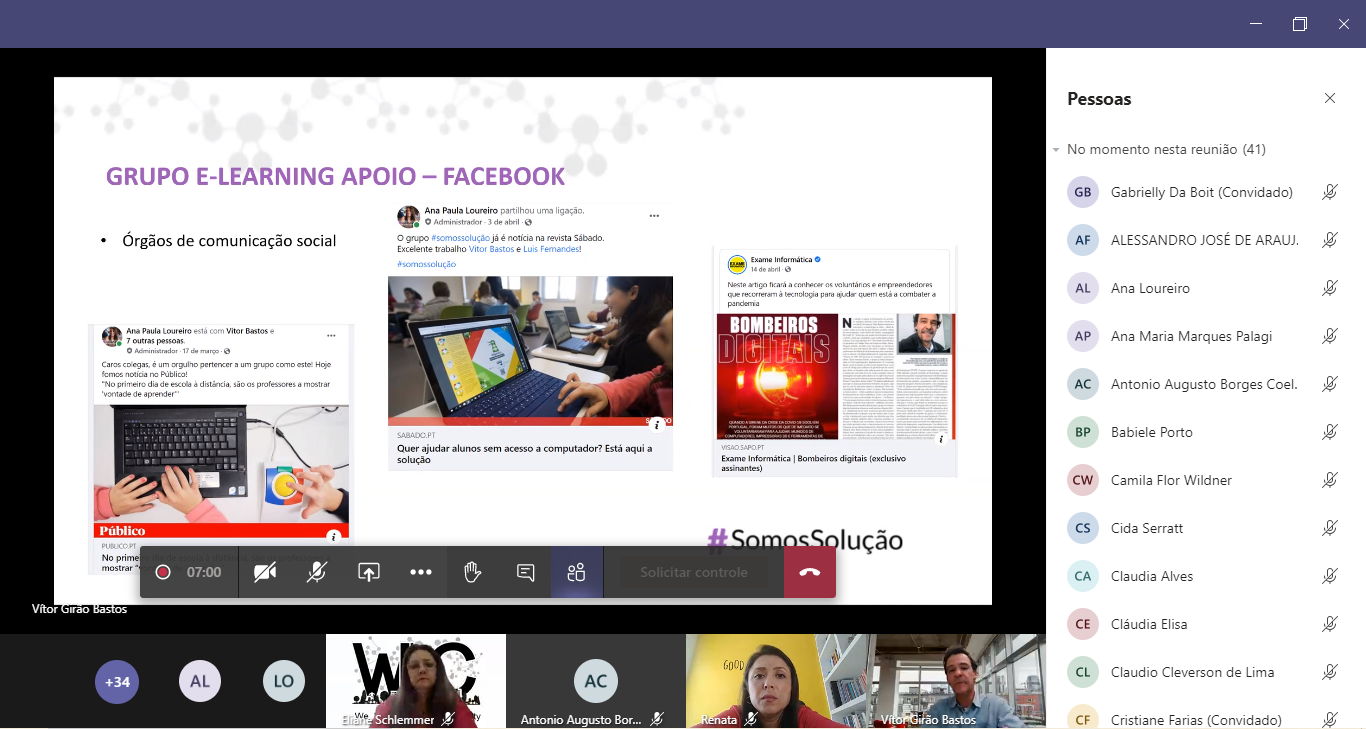The image size is (1366, 729).
Task: Click the 07:00 meeting timer
Action: (x=204, y=572)
